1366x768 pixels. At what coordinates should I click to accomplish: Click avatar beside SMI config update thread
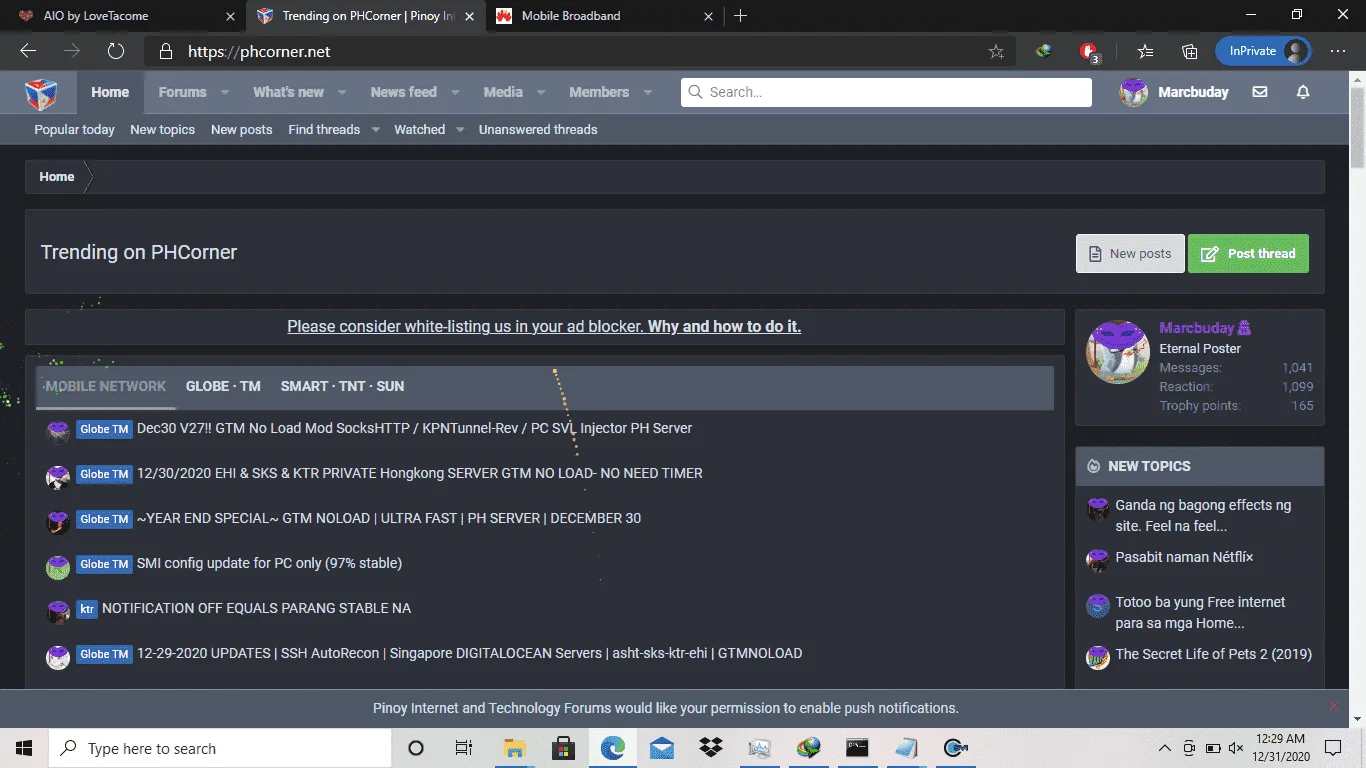click(58, 567)
